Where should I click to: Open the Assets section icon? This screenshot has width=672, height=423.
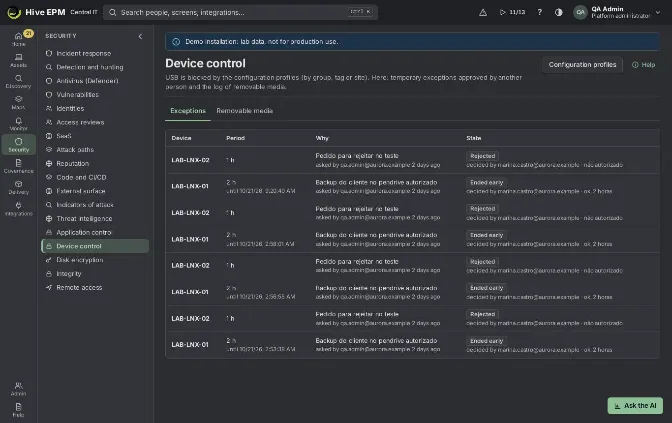18,60
